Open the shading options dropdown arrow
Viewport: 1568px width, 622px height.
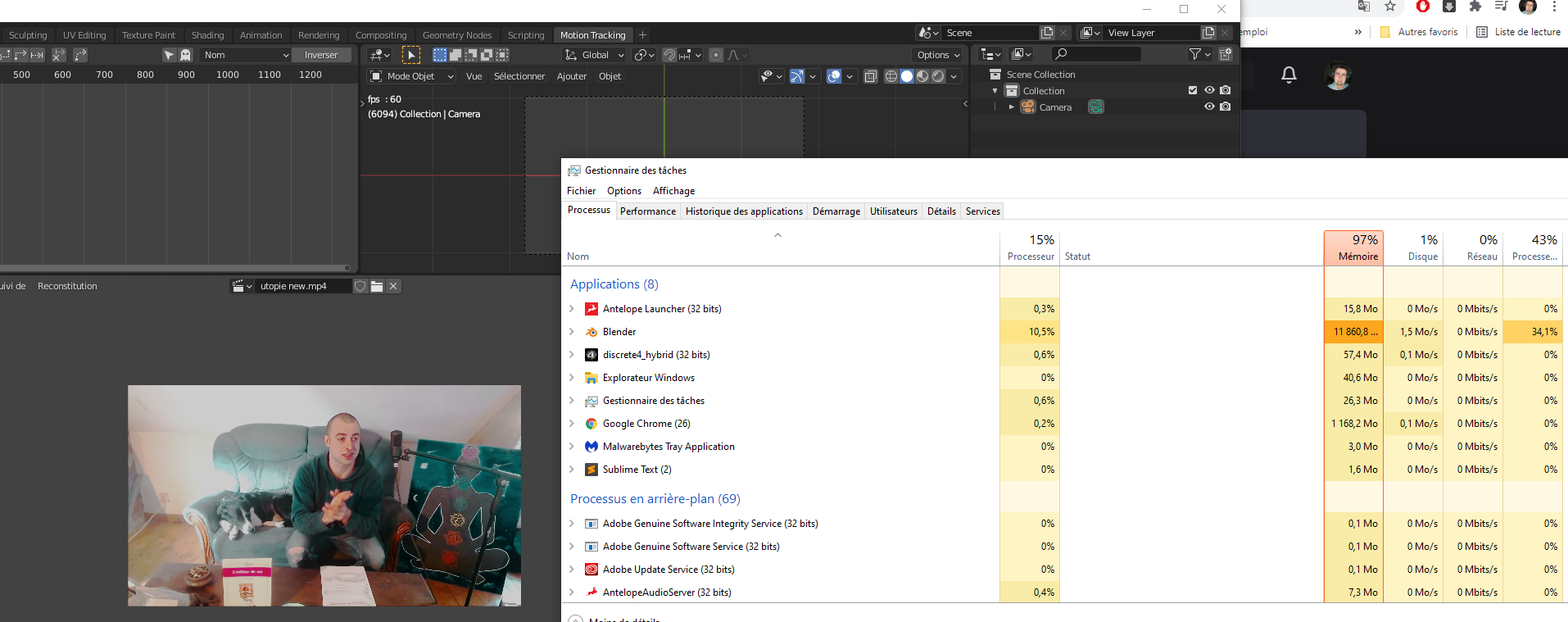(954, 76)
